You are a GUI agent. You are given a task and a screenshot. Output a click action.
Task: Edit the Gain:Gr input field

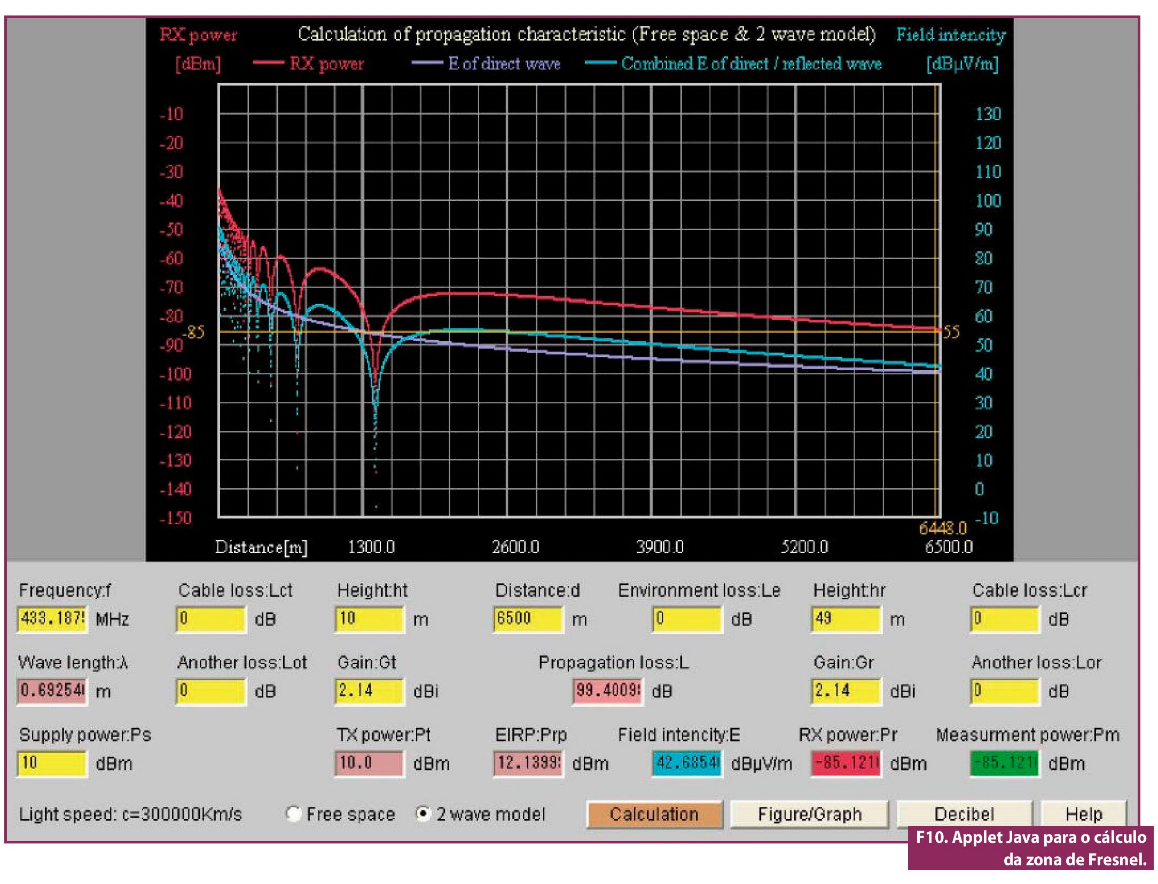[846, 691]
